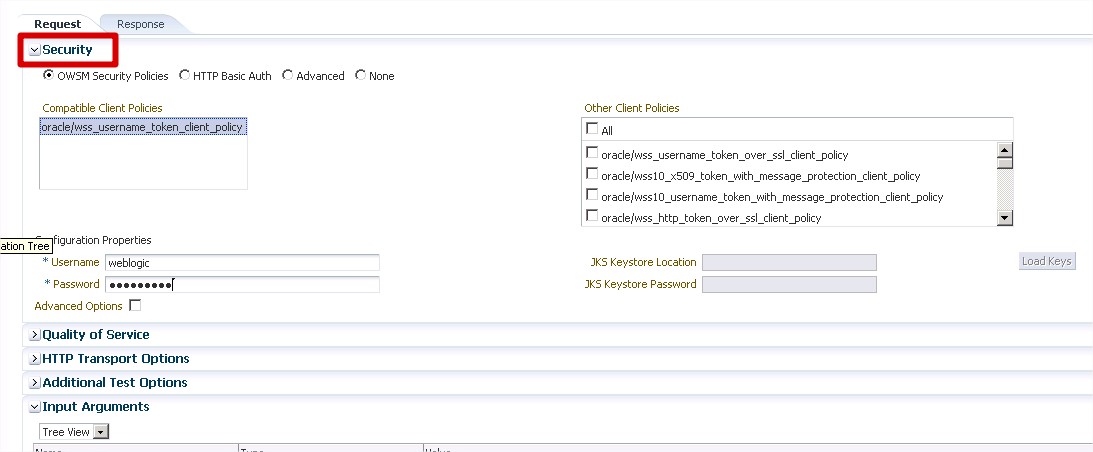Choose HTTP Basic Auth option
The height and width of the screenshot is (452, 1093).
click(184, 75)
